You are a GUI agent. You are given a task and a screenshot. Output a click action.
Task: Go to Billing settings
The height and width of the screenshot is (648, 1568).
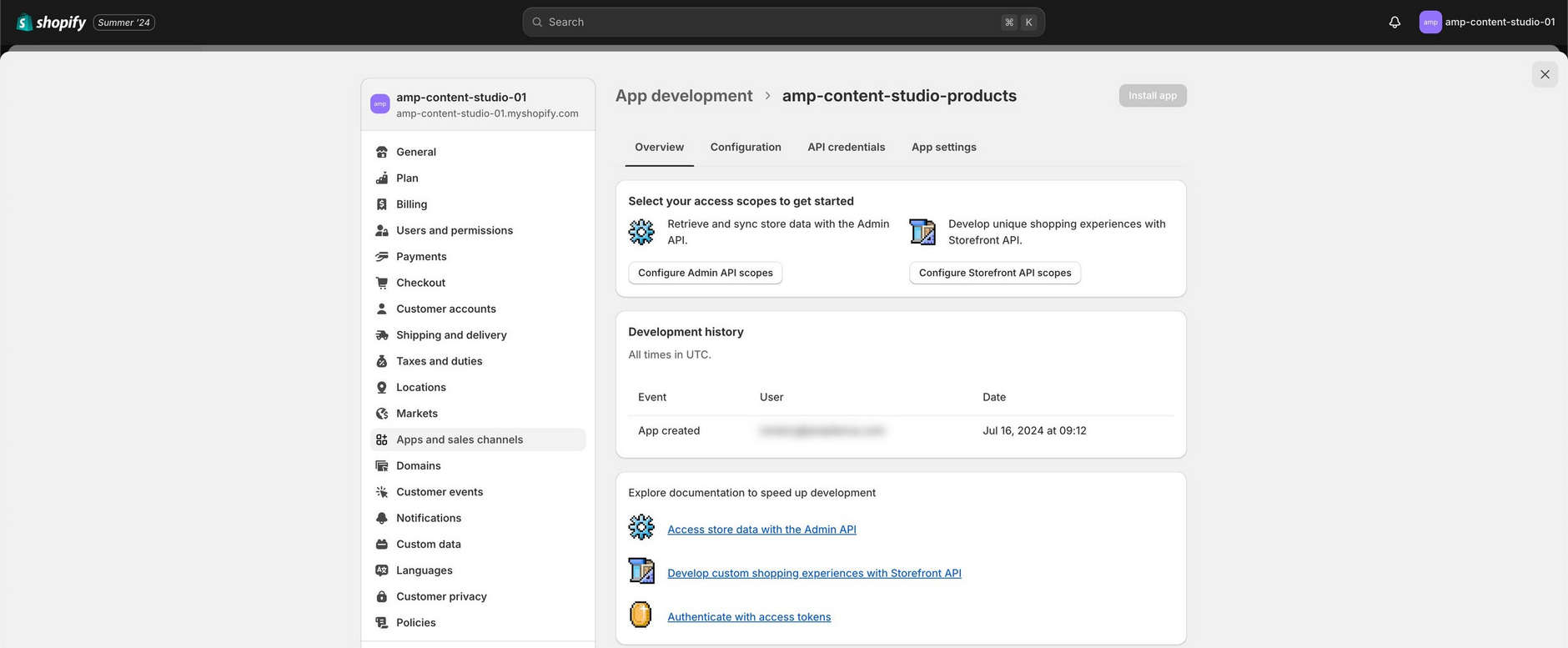point(478,204)
